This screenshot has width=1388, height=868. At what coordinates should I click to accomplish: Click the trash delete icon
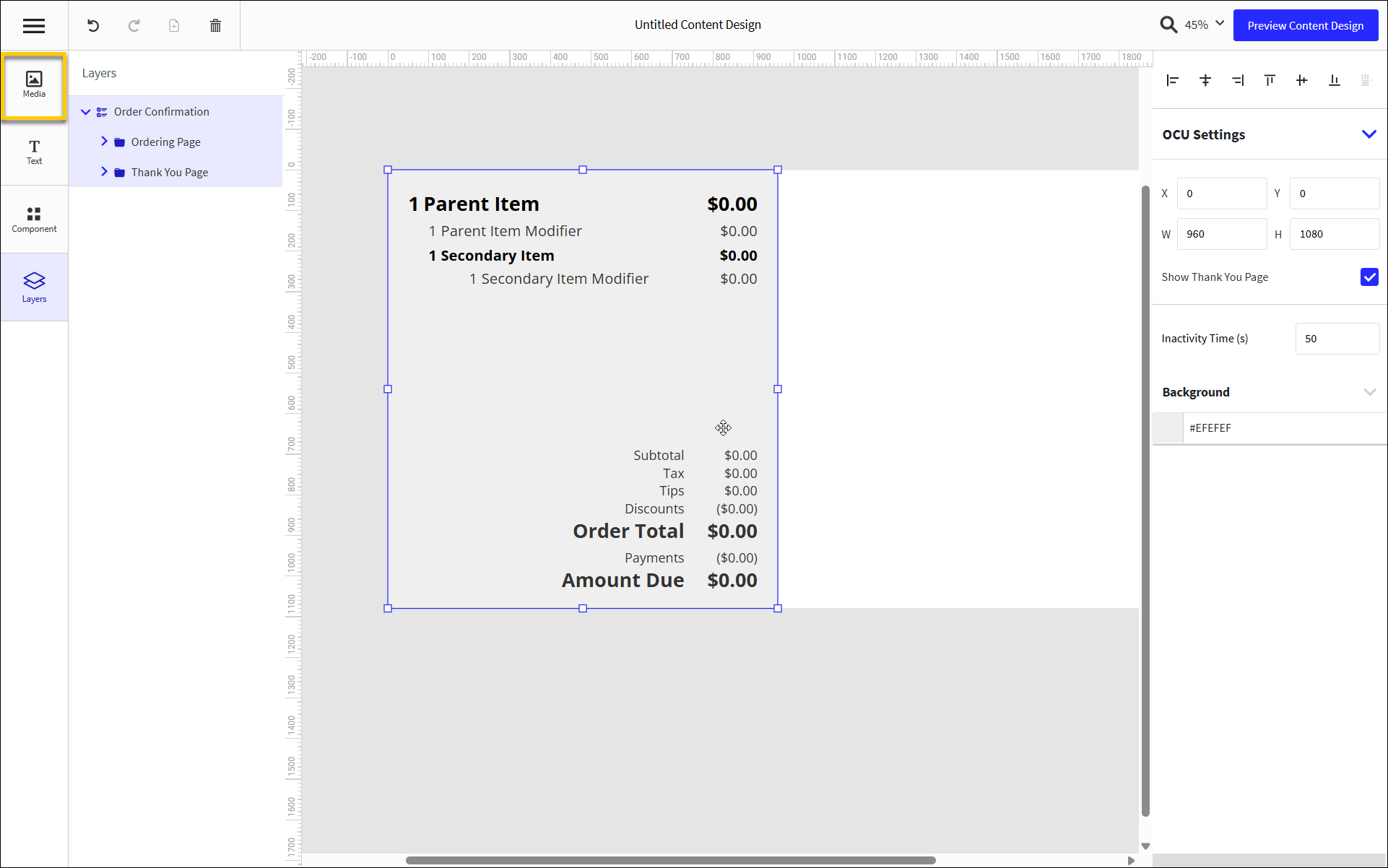[x=215, y=26]
